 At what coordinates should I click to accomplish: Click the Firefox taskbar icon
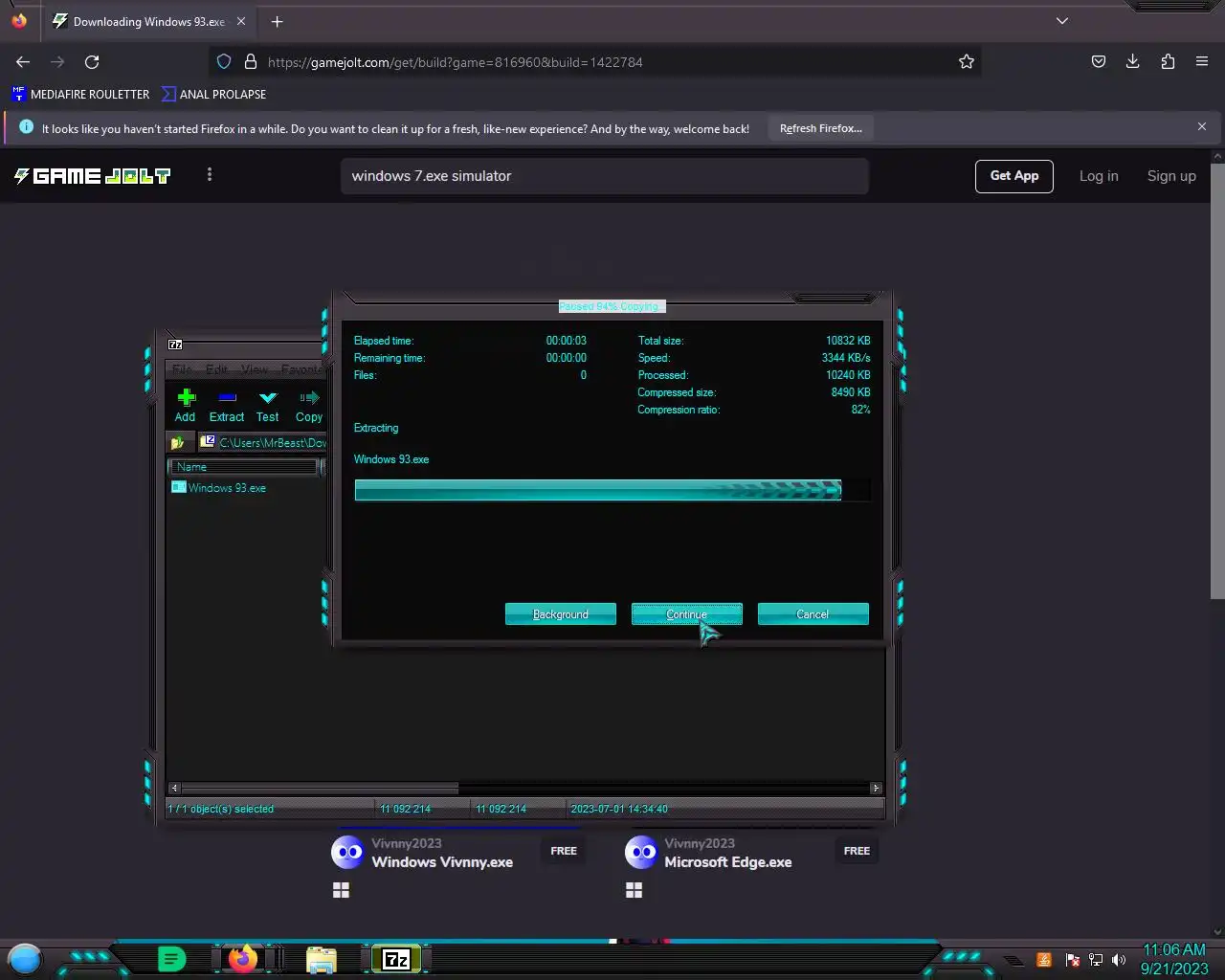point(242,959)
